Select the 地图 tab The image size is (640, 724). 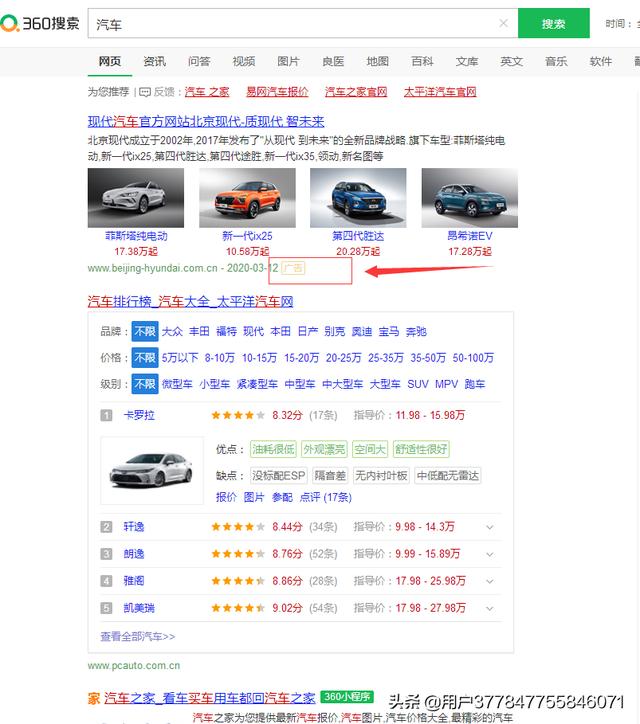pyautogui.click(x=378, y=61)
